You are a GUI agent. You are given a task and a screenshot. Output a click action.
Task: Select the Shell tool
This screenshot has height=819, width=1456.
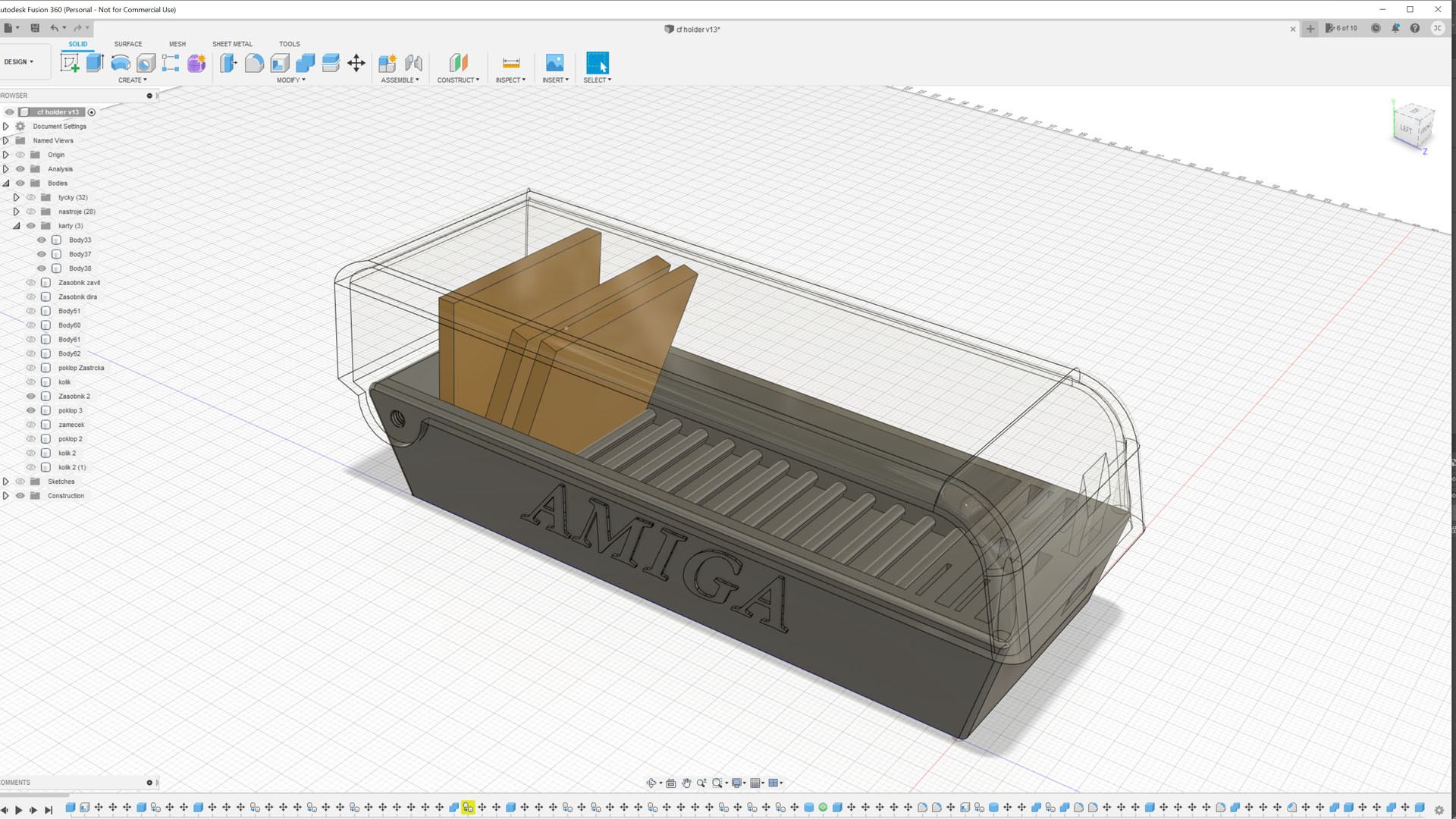(280, 63)
